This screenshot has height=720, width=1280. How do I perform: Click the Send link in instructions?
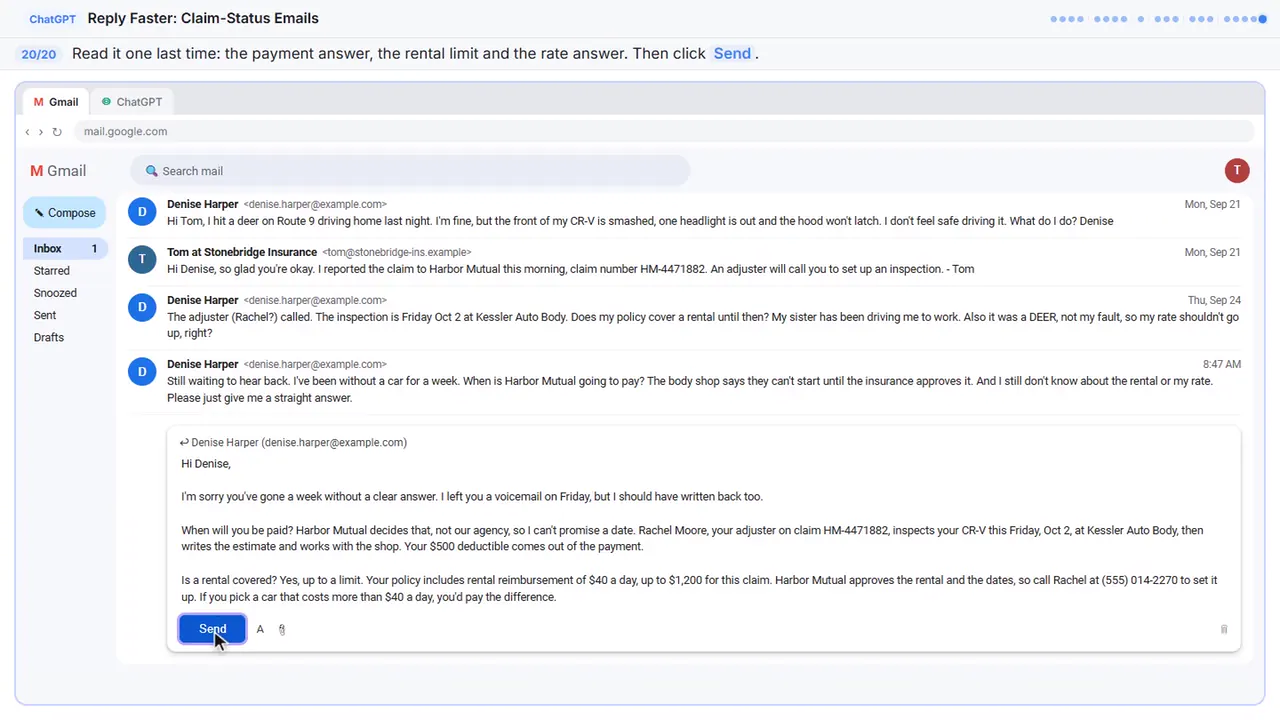[x=732, y=54]
